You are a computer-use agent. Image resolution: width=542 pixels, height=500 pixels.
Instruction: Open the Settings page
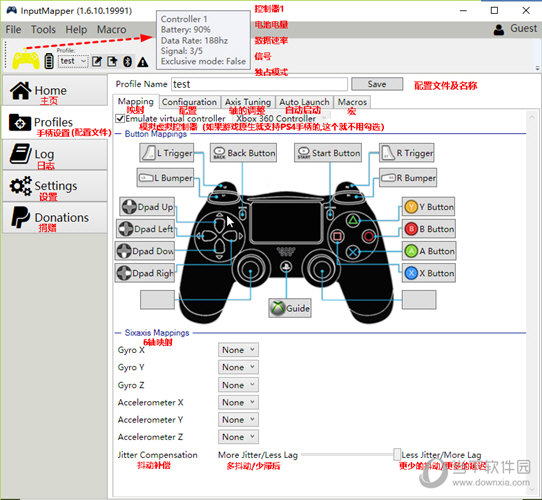click(x=55, y=186)
